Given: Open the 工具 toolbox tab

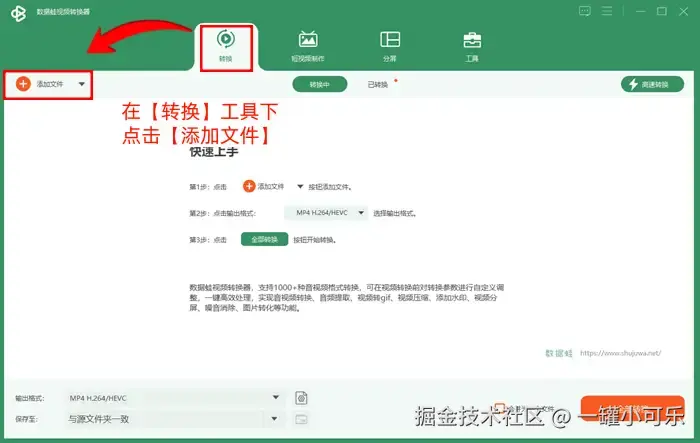Looking at the screenshot, I should [x=472, y=46].
